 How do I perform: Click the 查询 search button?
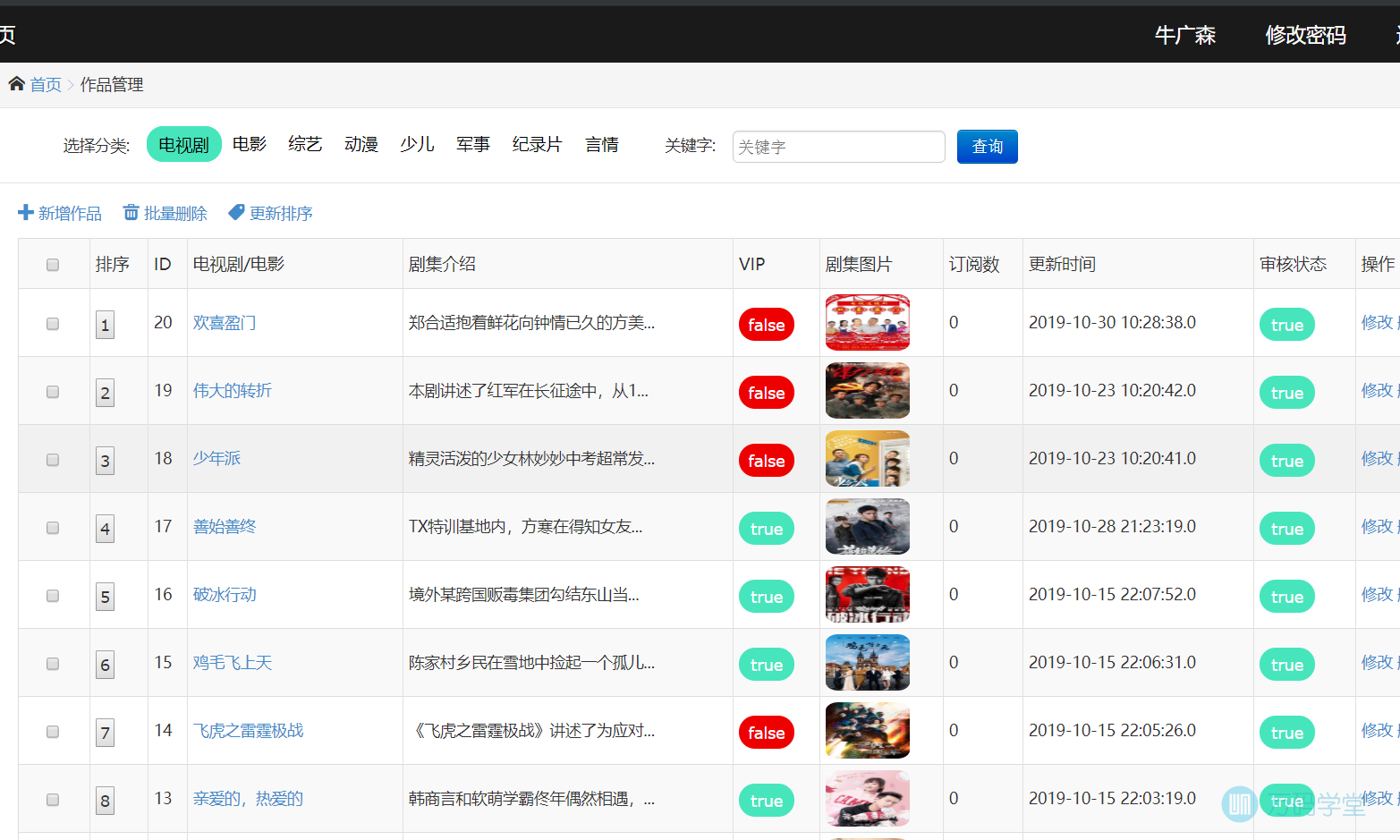[x=988, y=147]
